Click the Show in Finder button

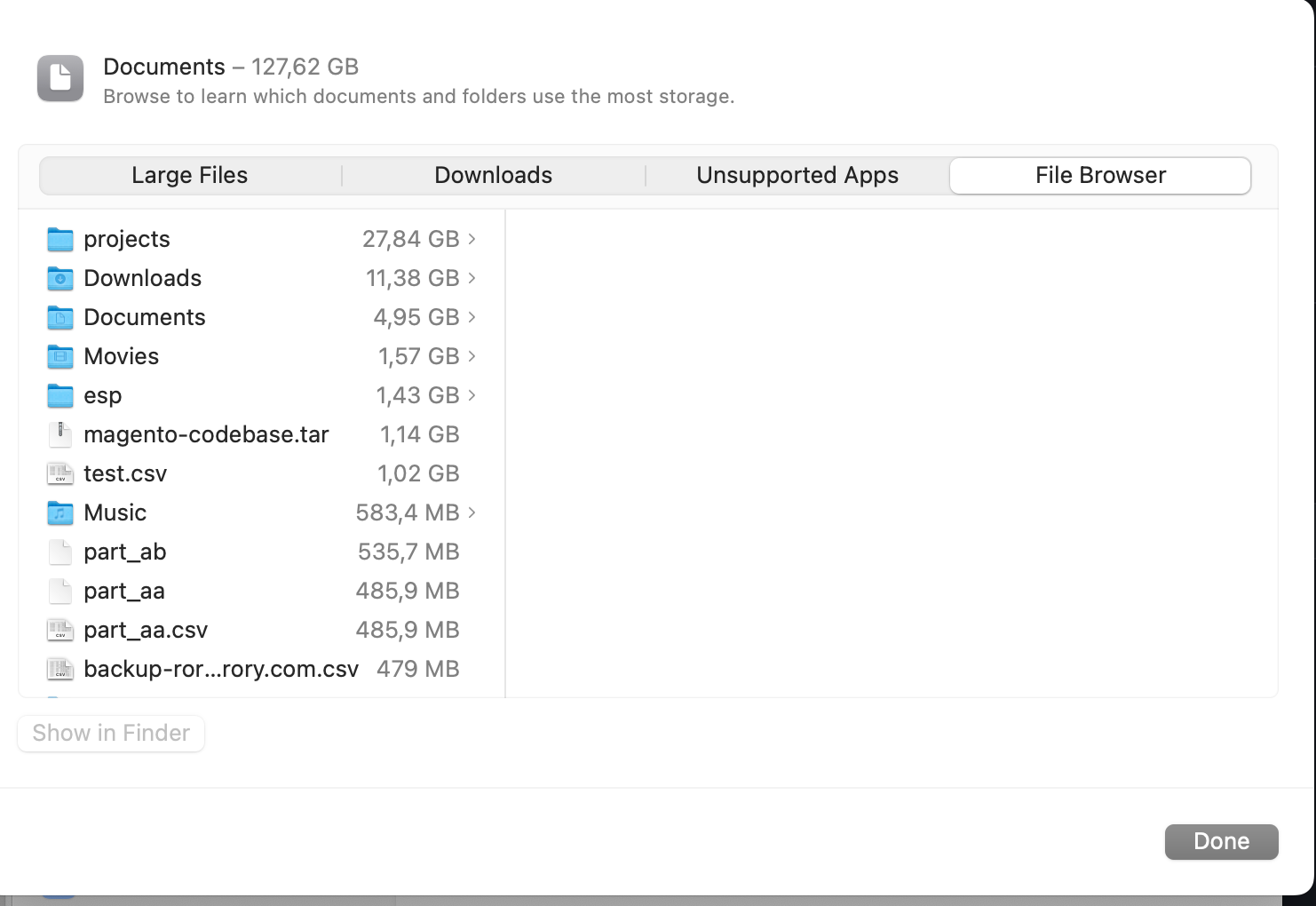(111, 734)
